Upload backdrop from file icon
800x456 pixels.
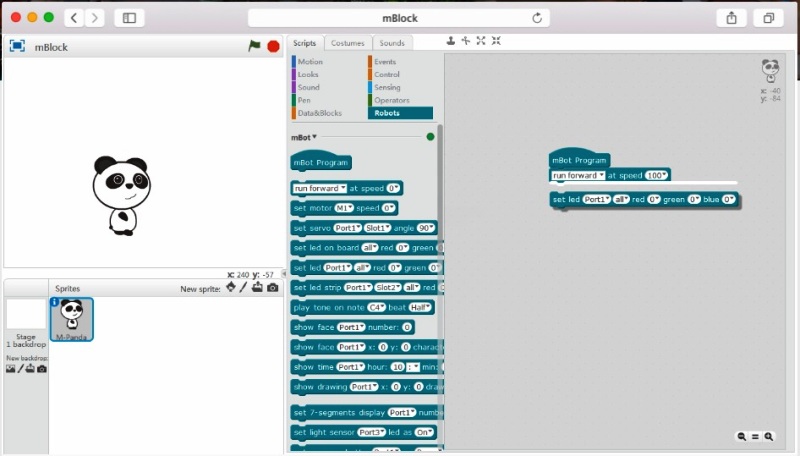click(30, 368)
